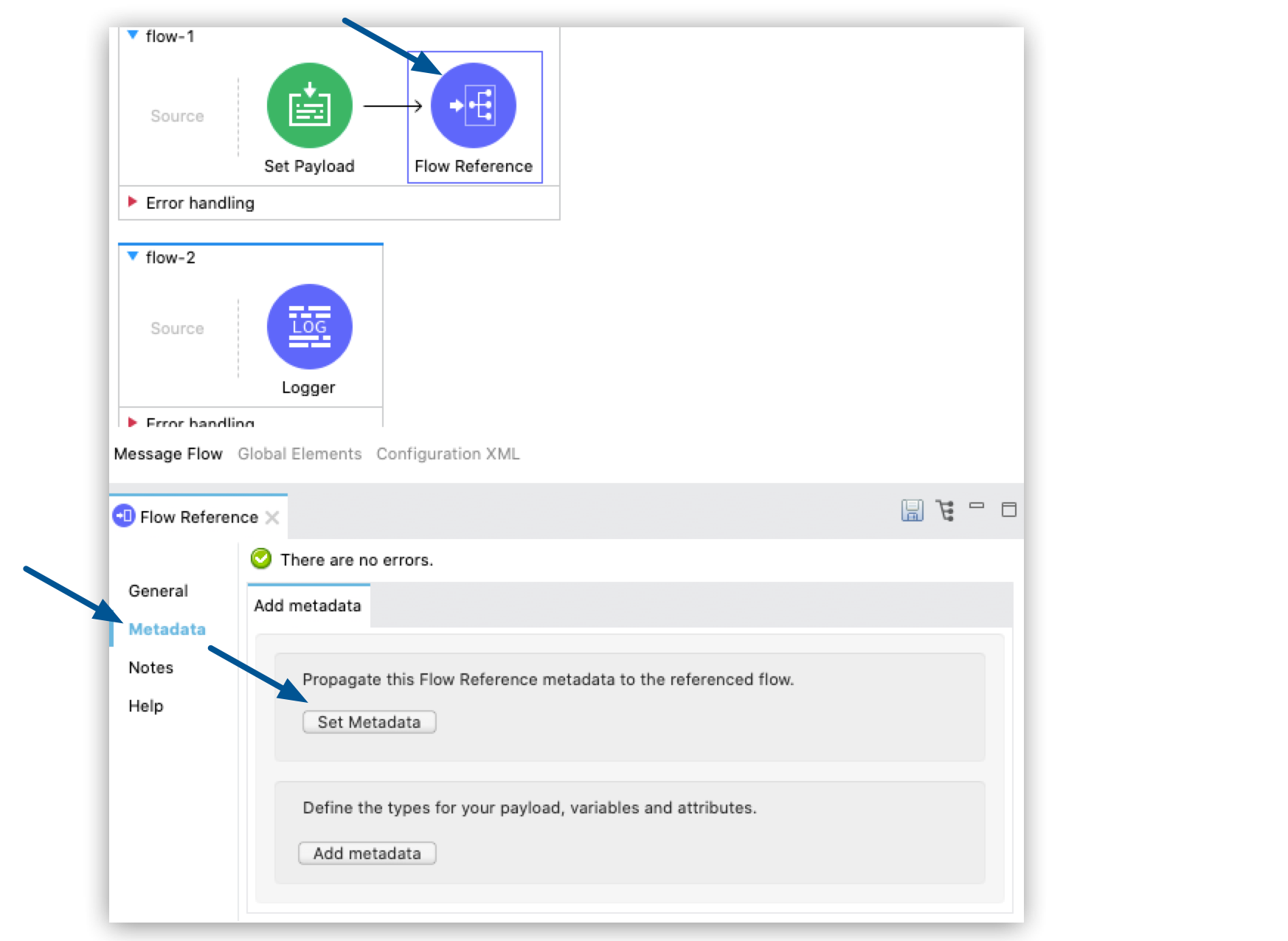Click the Add metadata button

[367, 853]
